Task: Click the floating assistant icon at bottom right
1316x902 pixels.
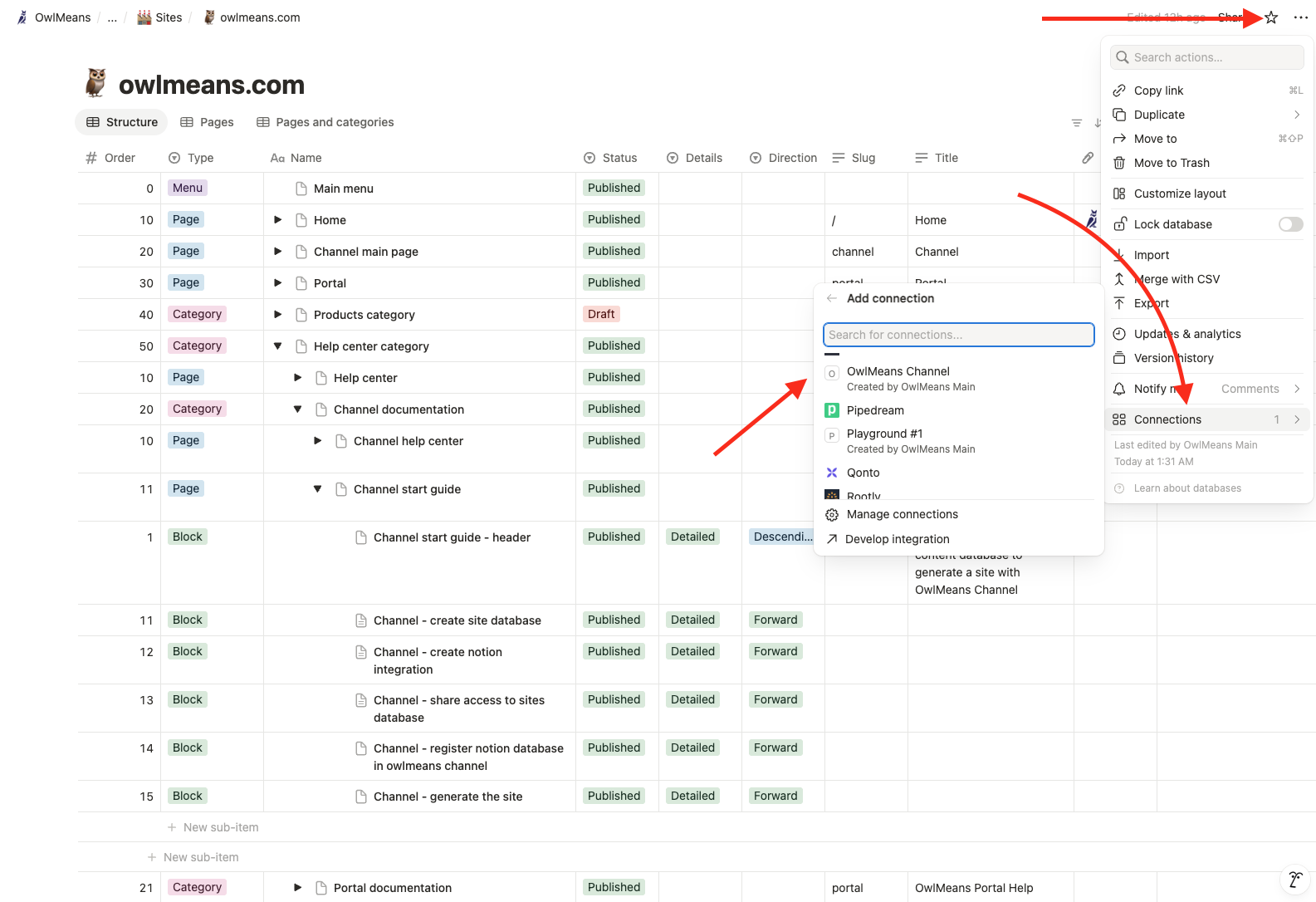Action: [x=1294, y=880]
